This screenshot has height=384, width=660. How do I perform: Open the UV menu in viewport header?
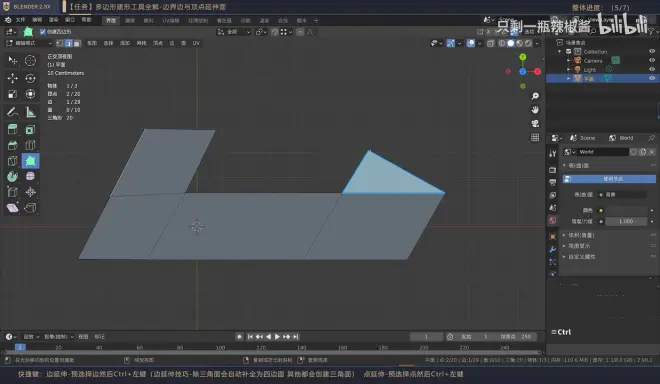196,43
